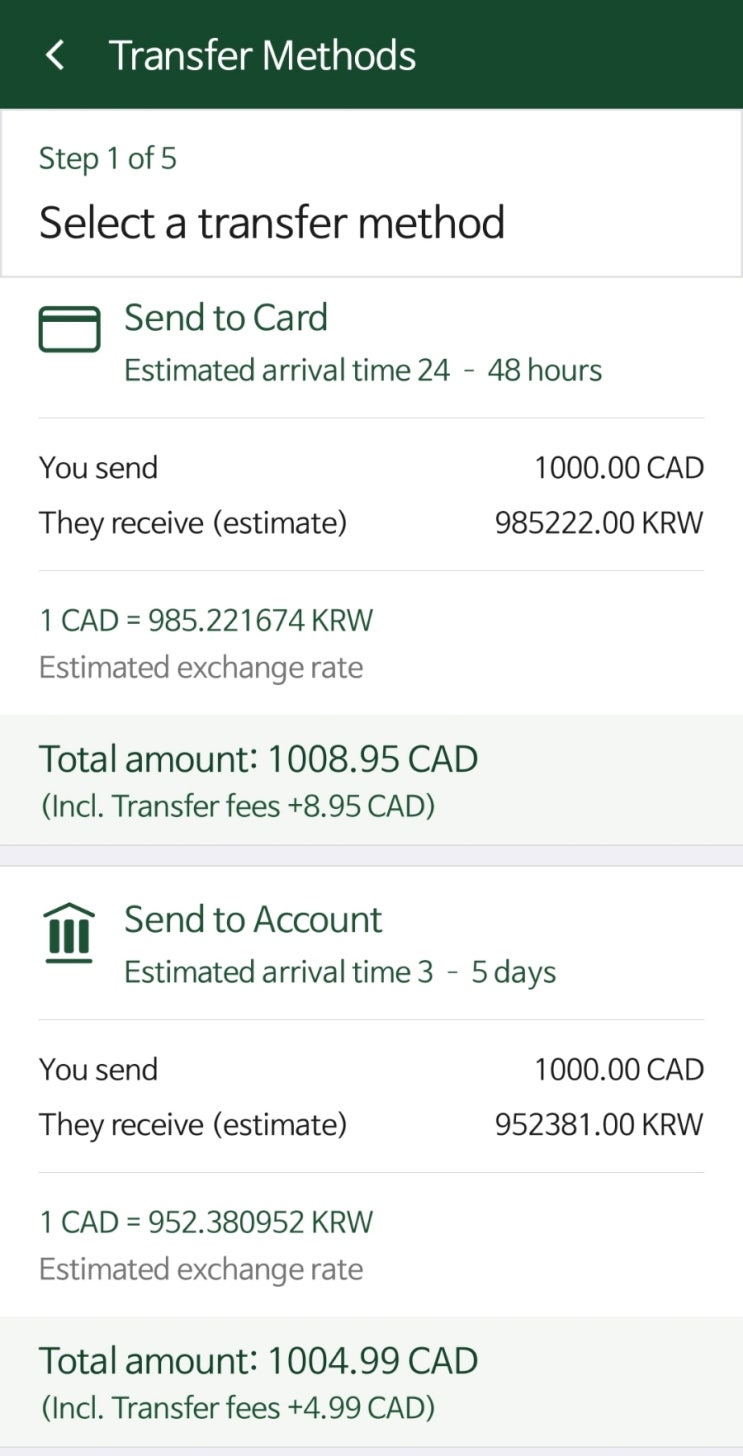Tap Total amount: 1004.99 CAD
The width and height of the screenshot is (743, 1456).
point(259,1361)
